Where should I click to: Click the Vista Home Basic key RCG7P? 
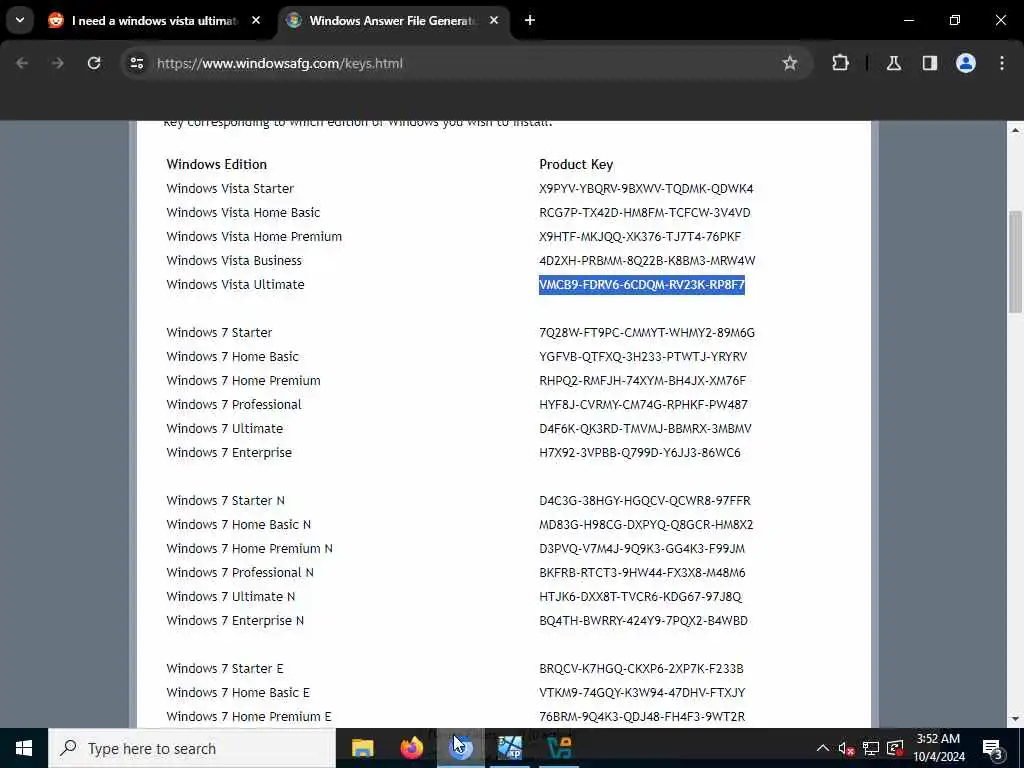[x=645, y=213]
